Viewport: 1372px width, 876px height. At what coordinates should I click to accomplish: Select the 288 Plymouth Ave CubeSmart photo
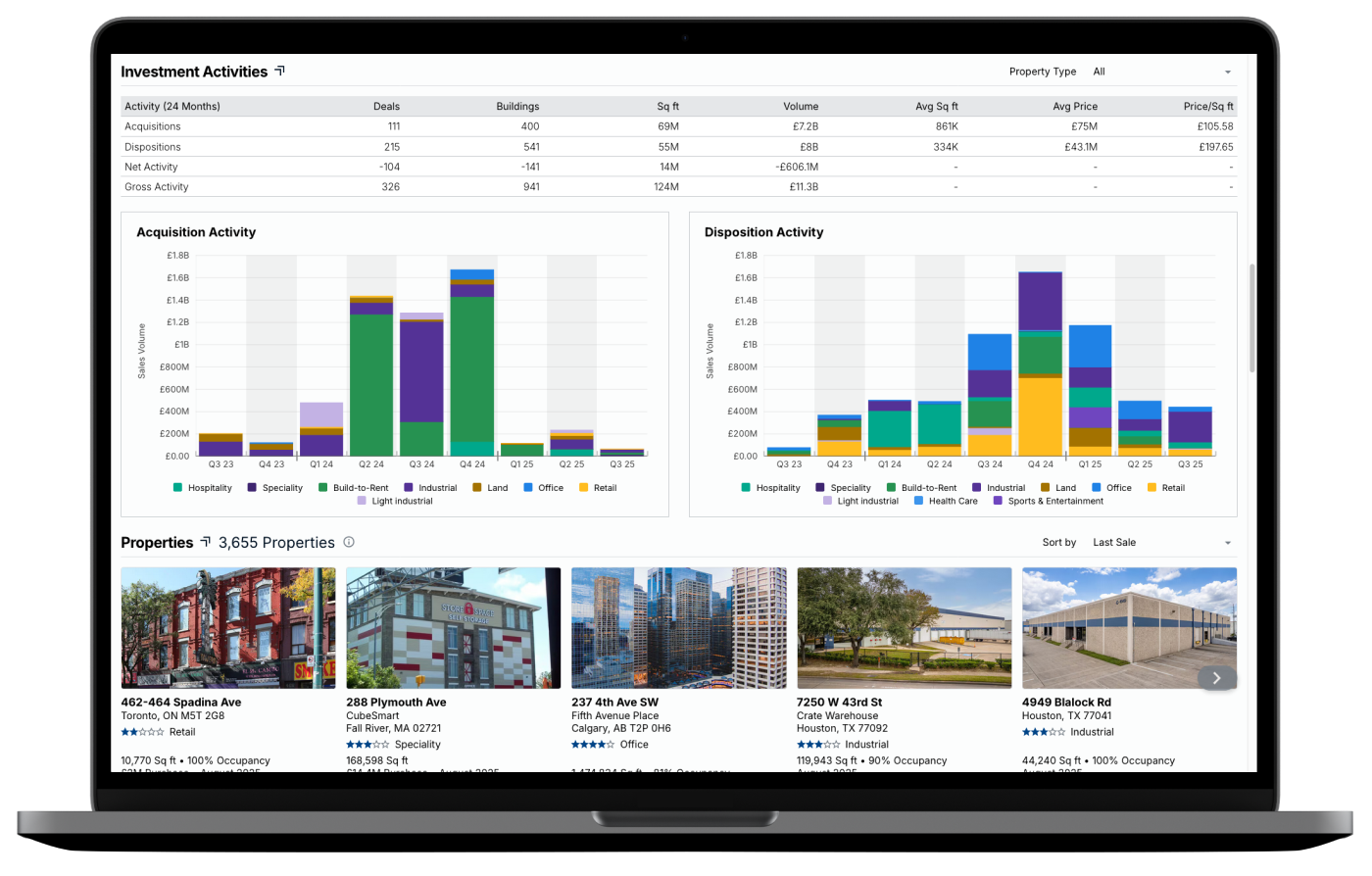click(453, 628)
